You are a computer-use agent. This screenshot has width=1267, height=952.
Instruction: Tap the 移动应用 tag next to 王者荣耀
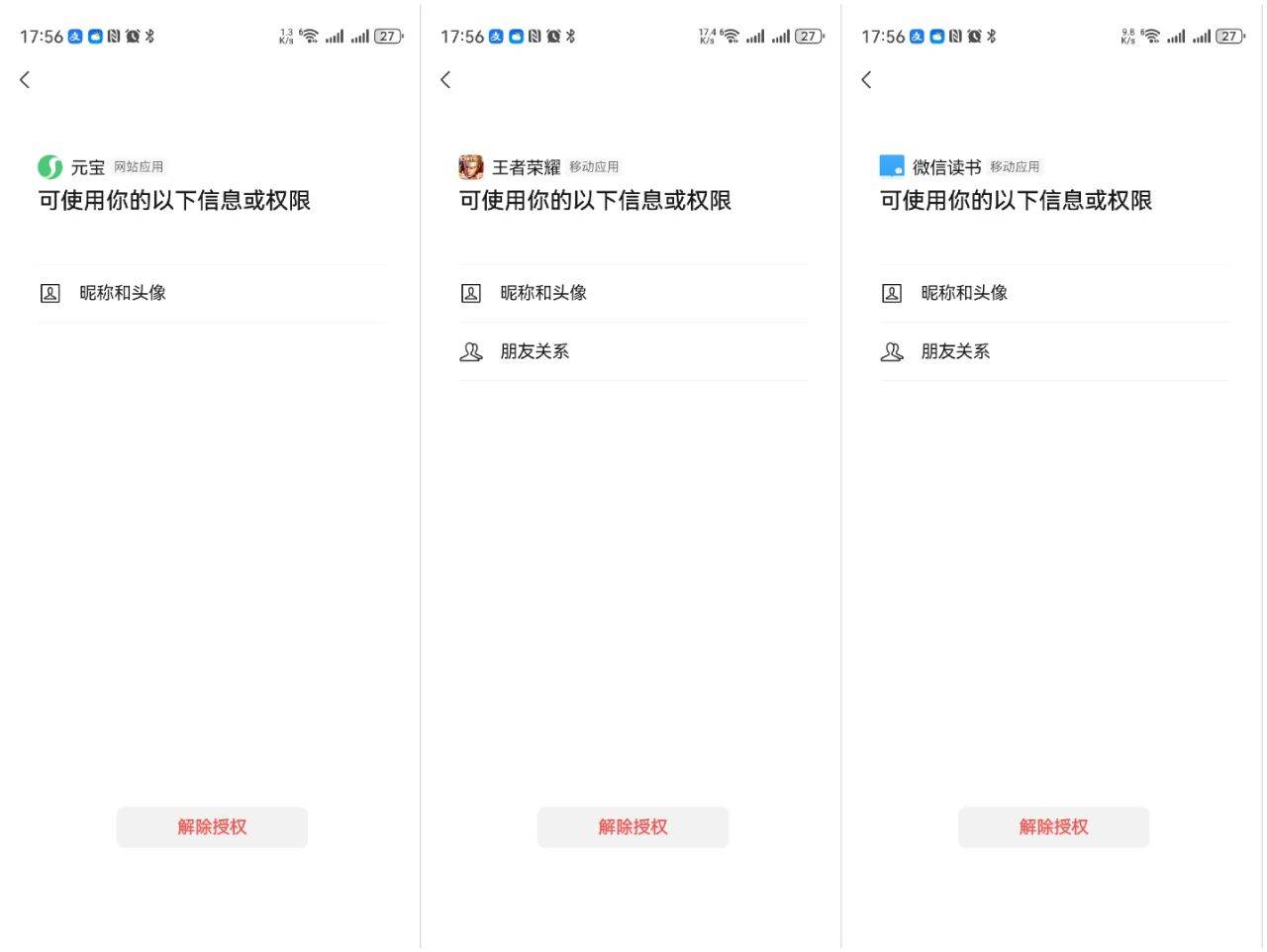pyautogui.click(x=594, y=167)
